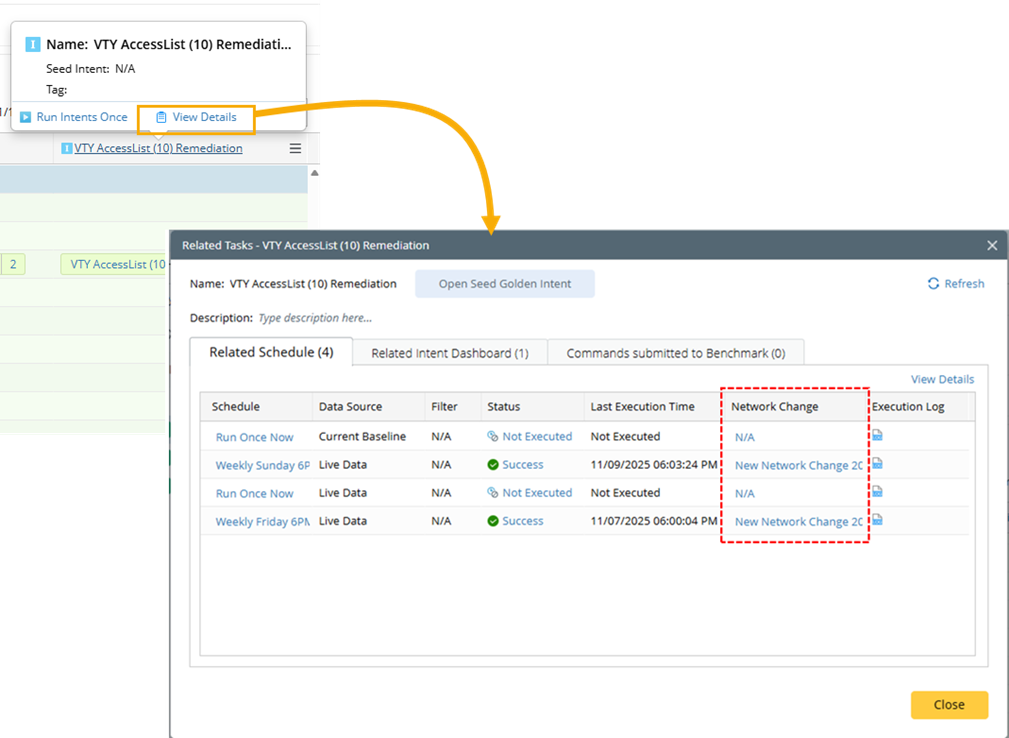This screenshot has width=1009, height=738.
Task: Open the Run Once Now Current Baseline schedule
Action: tap(254, 437)
